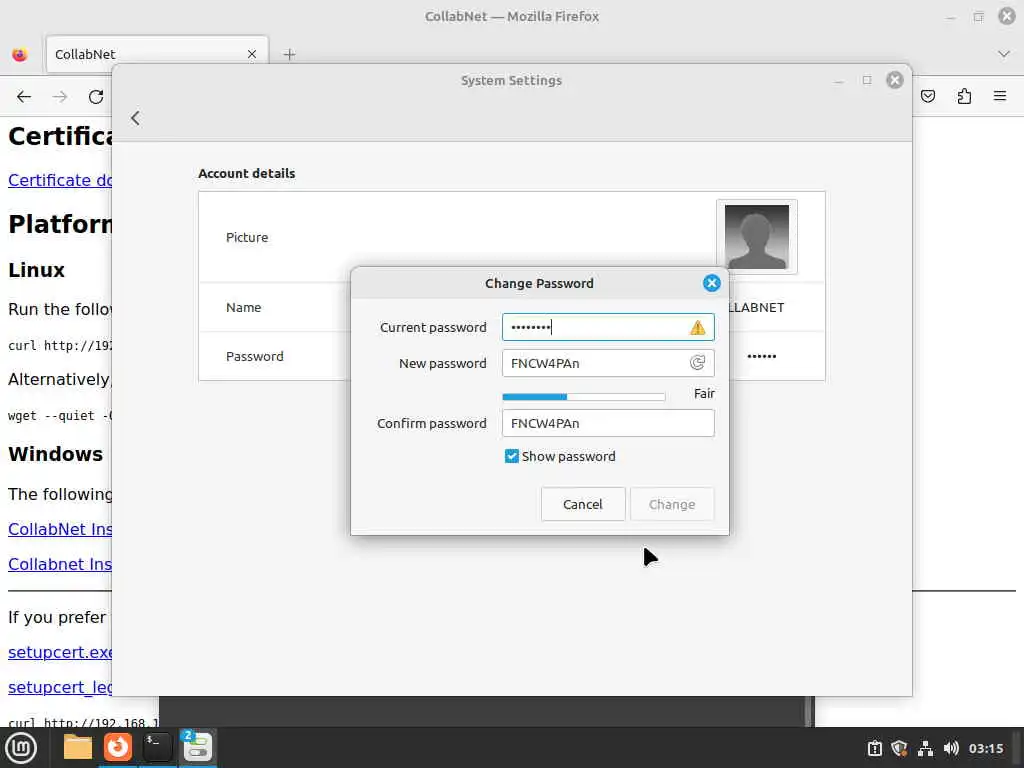The image size is (1024, 768).
Task: Click the Picture row label
Action: pyautogui.click(x=247, y=237)
